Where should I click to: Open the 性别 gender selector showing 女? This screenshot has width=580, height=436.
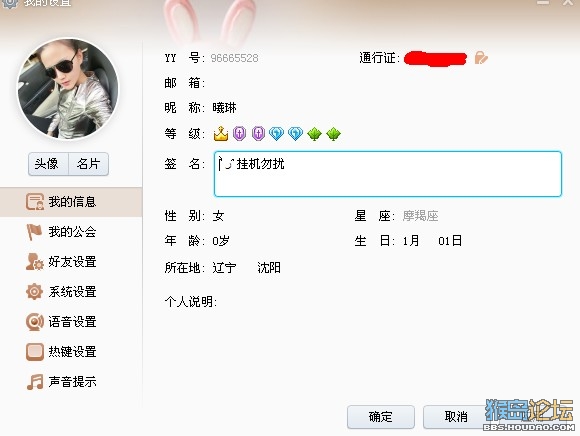coord(218,216)
